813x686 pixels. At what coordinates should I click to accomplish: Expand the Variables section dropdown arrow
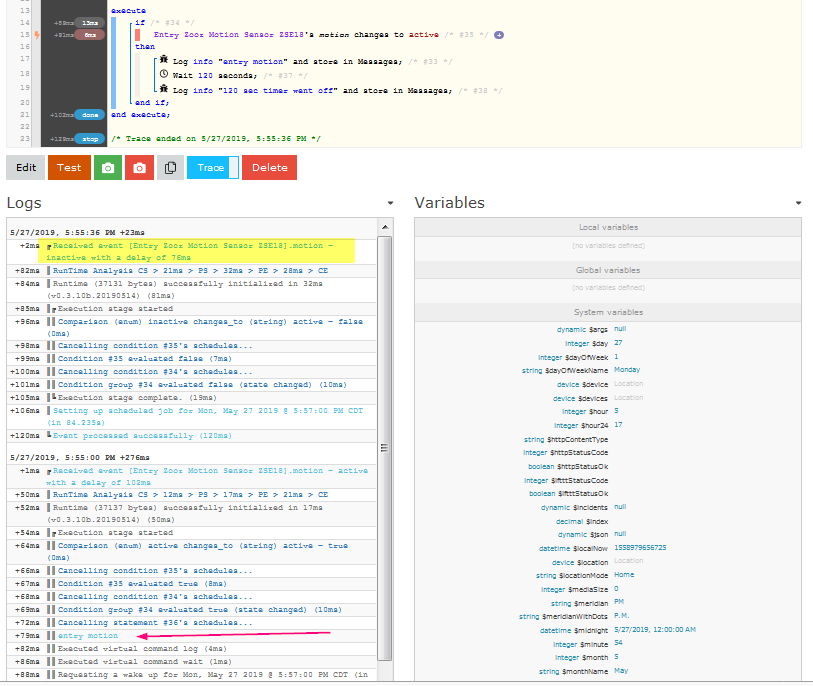798,203
